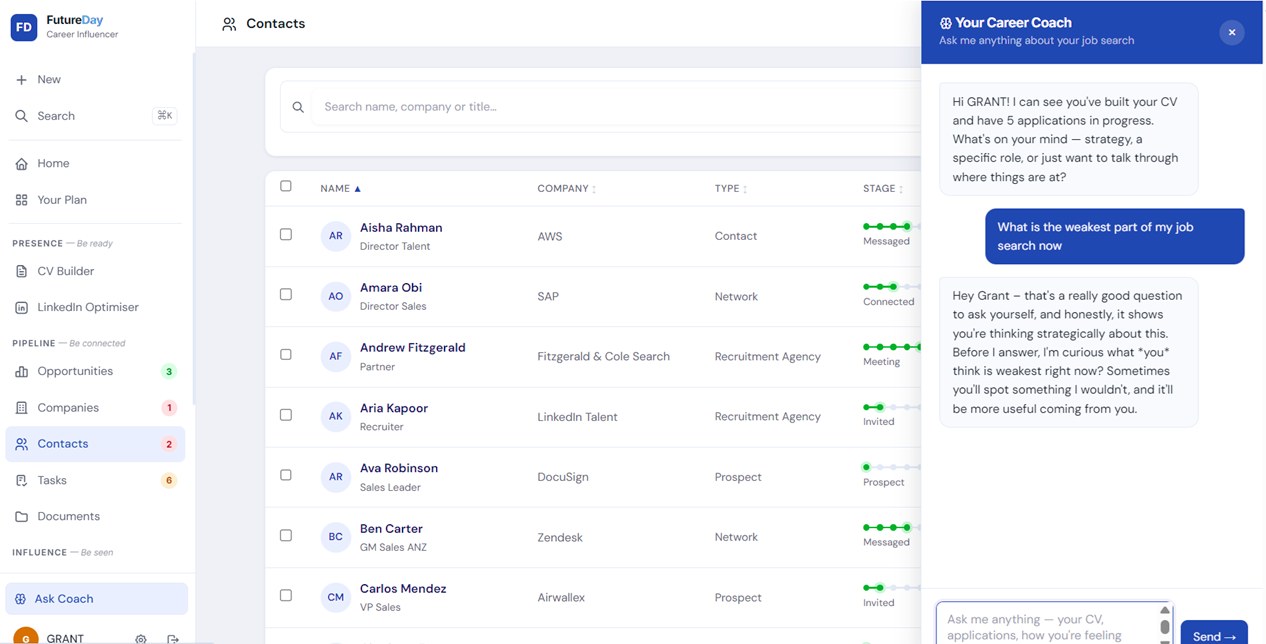Click the logout icon beside GRANT

click(x=173, y=639)
